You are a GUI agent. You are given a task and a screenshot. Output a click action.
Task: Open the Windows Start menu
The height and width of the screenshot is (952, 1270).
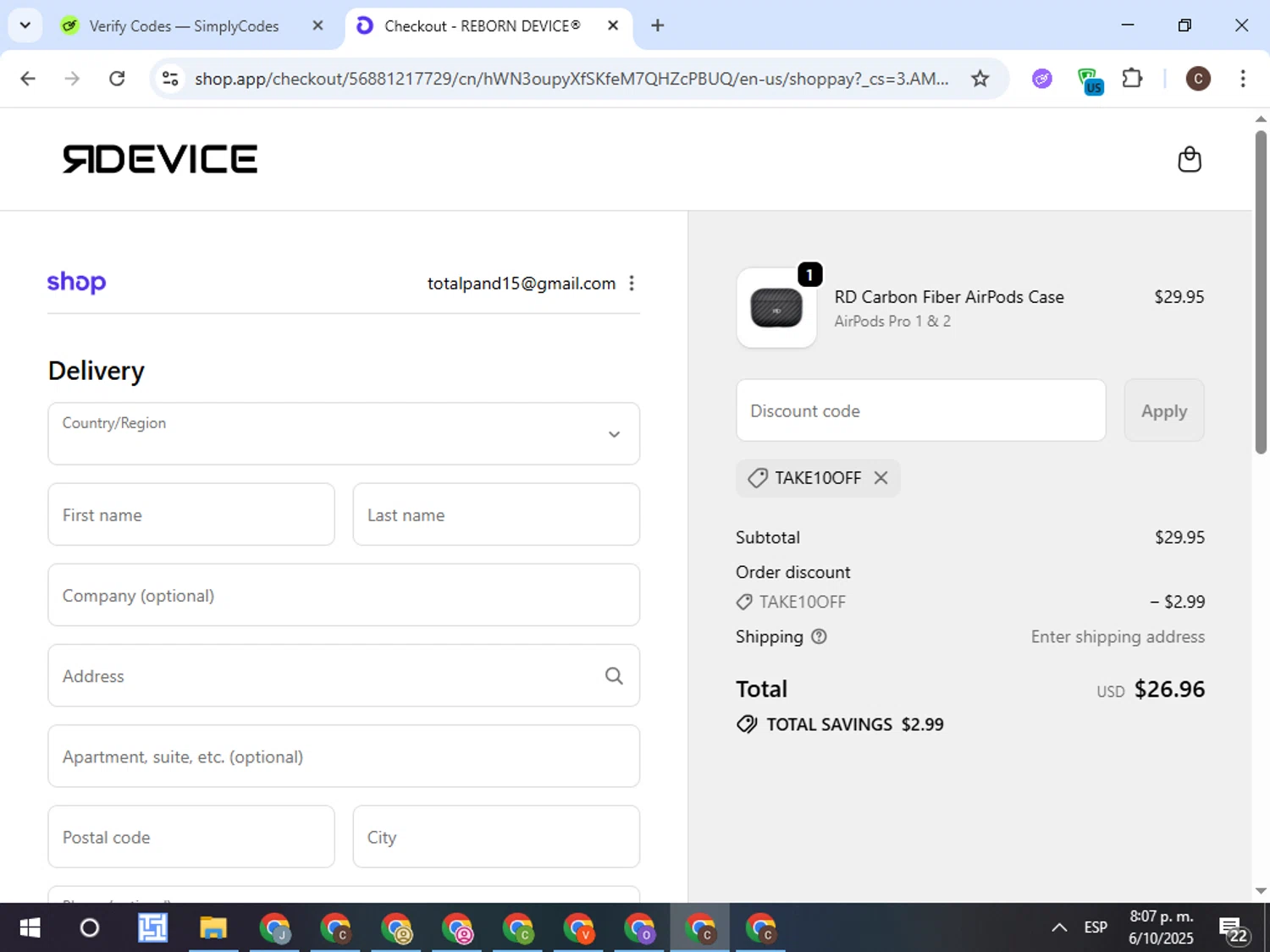[x=30, y=928]
